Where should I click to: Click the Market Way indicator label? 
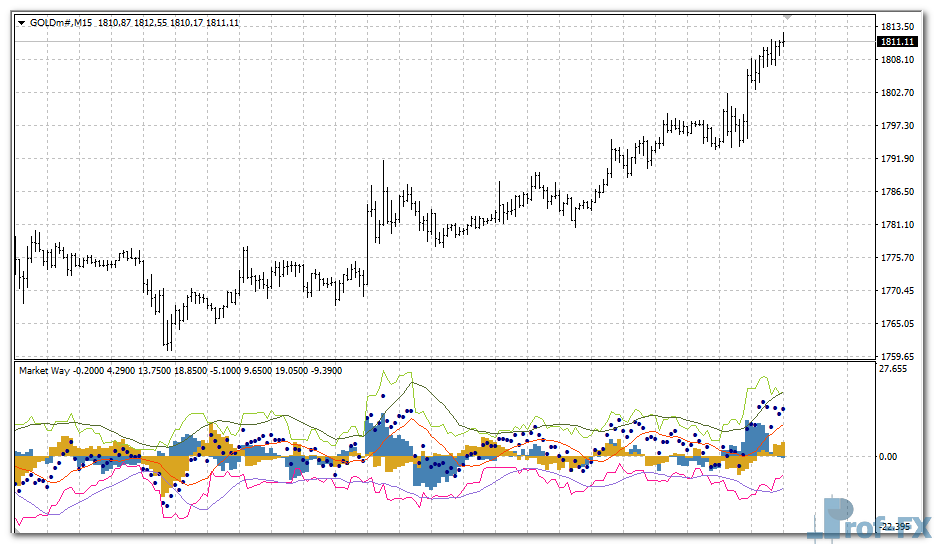coord(44,370)
